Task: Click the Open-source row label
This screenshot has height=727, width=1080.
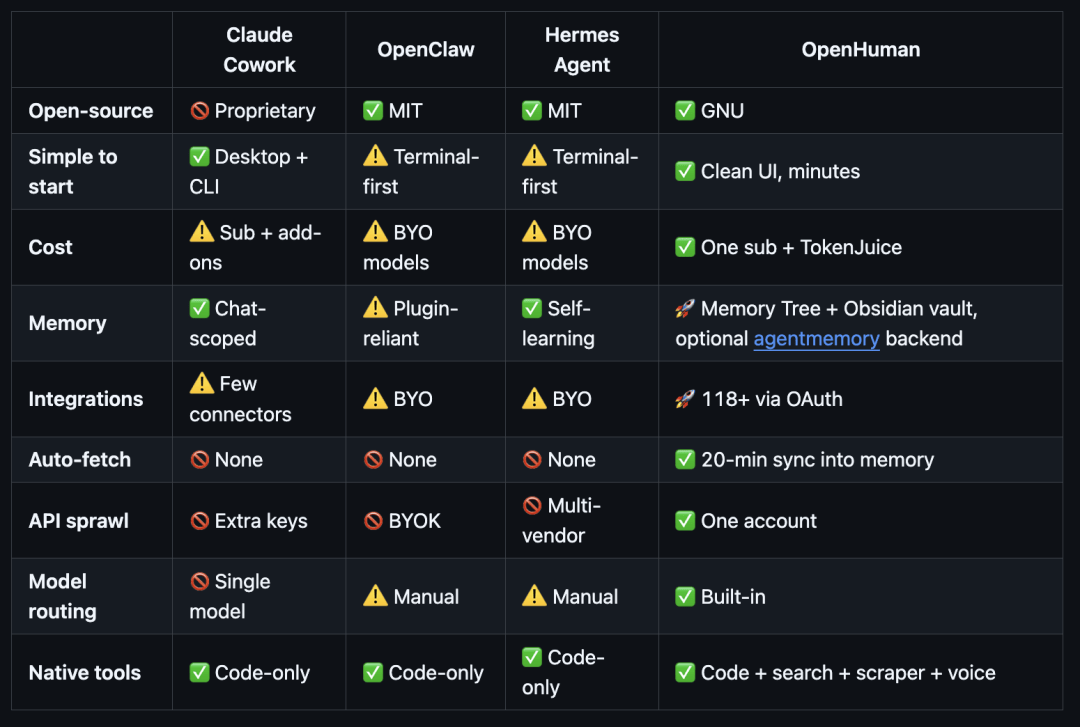Action: click(x=91, y=110)
